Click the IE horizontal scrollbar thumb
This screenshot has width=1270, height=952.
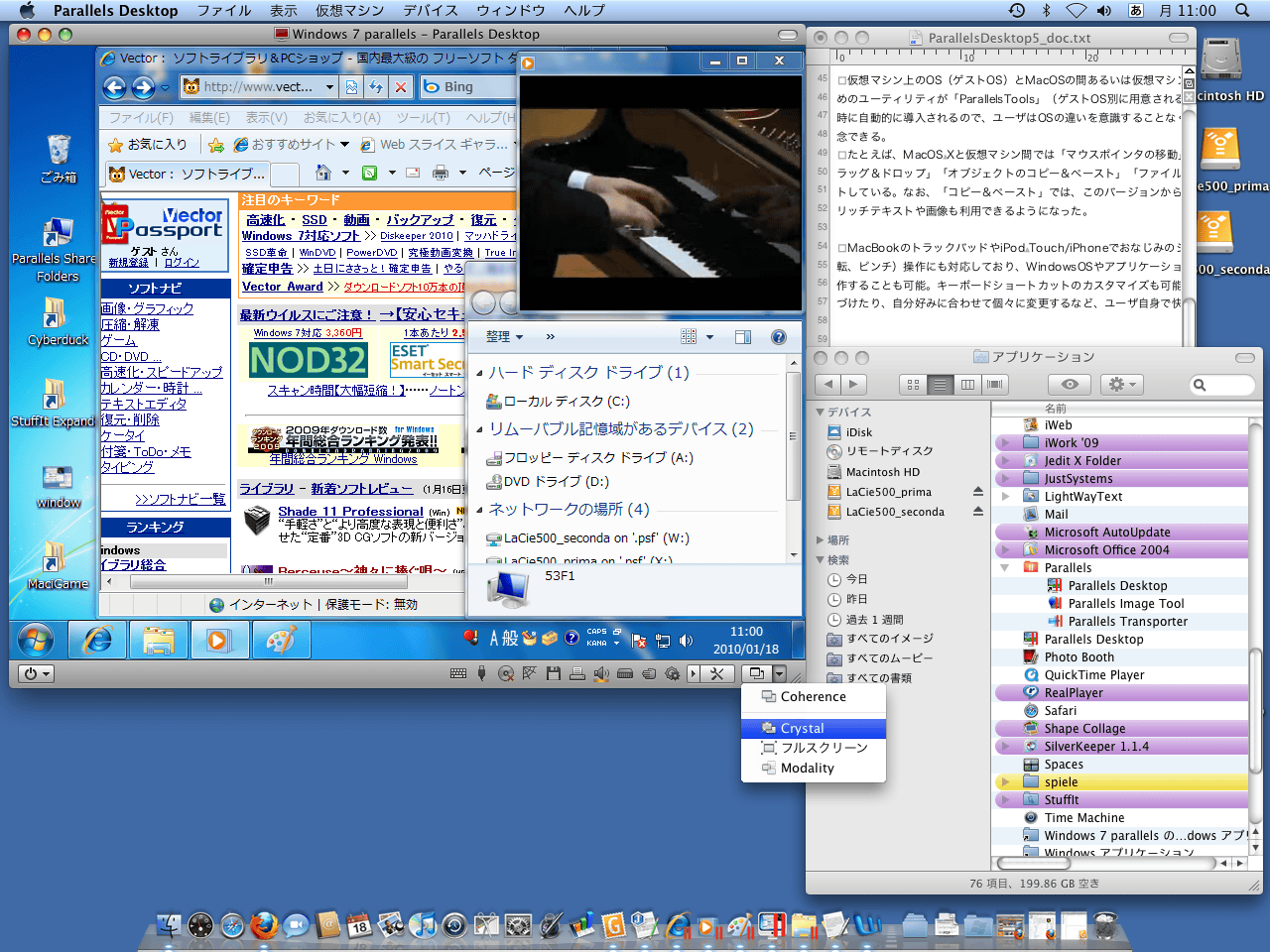coord(269,582)
